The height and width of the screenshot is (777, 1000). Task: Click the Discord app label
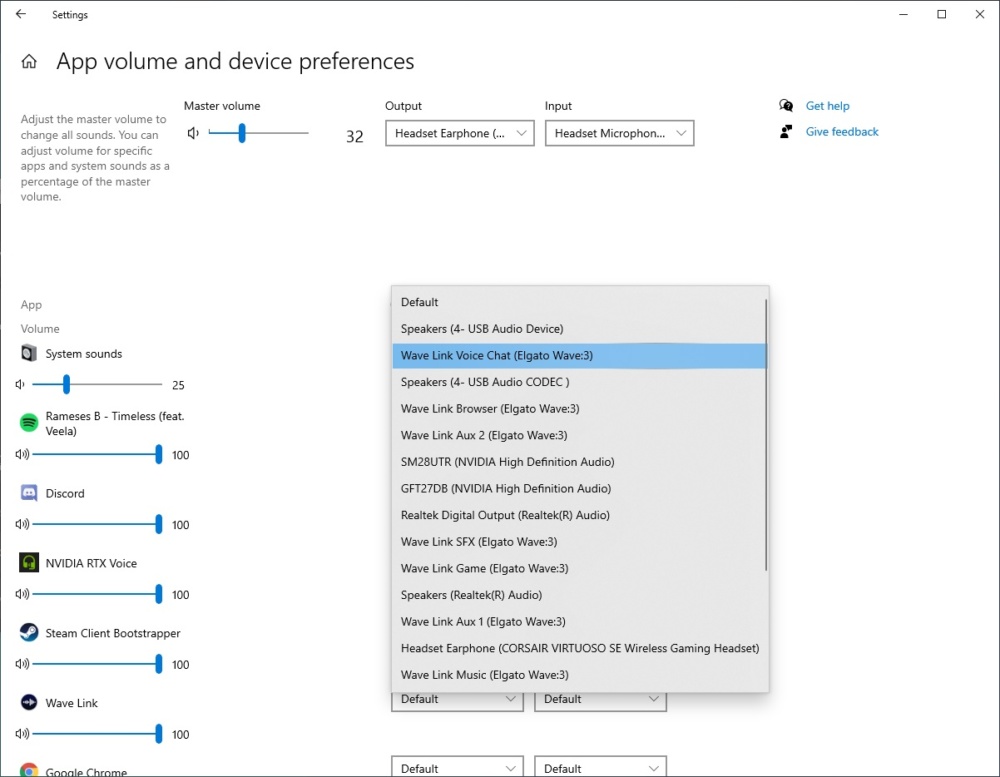65,493
